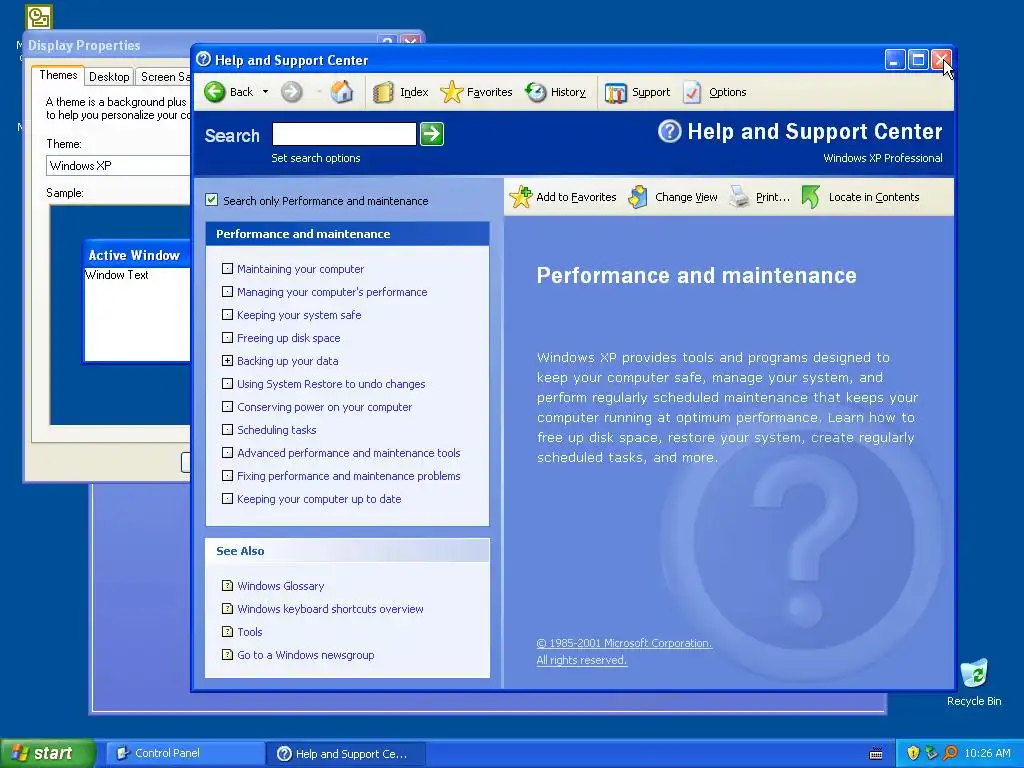Open Windows keyboard shortcuts overview link
This screenshot has height=768, width=1024.
(330, 609)
